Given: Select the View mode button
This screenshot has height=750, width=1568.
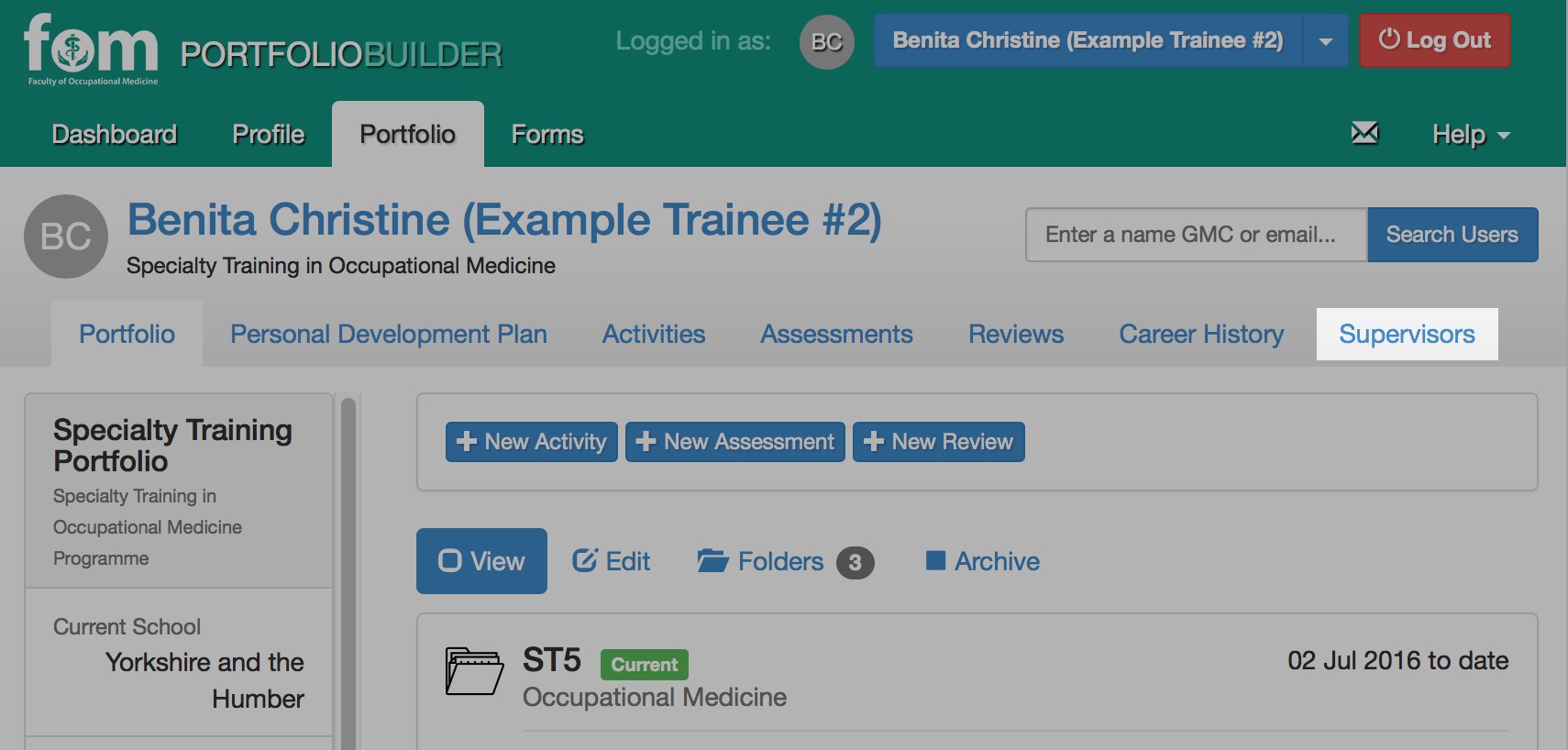Looking at the screenshot, I should (x=481, y=561).
